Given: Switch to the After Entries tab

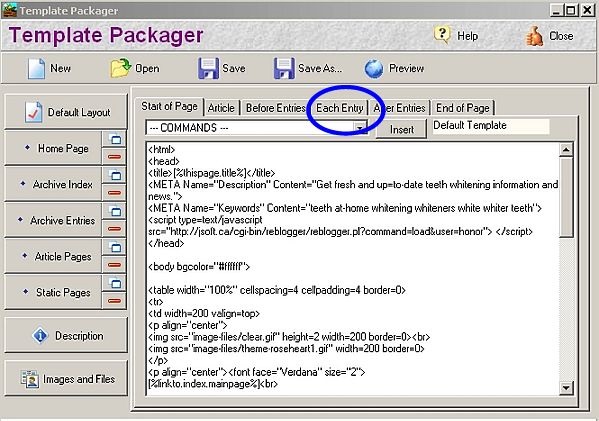Looking at the screenshot, I should click(400, 108).
